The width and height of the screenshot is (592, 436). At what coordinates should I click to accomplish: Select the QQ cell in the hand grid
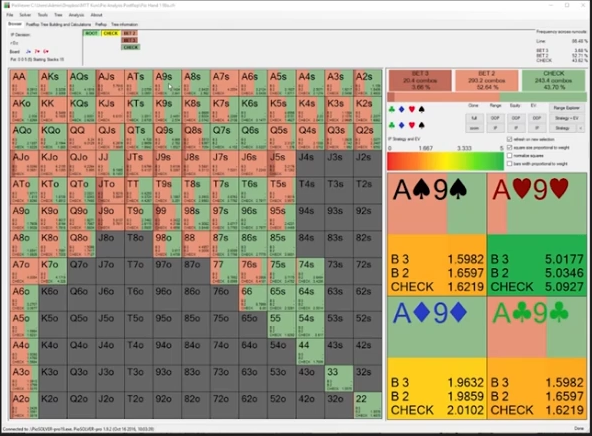[x=82, y=137]
